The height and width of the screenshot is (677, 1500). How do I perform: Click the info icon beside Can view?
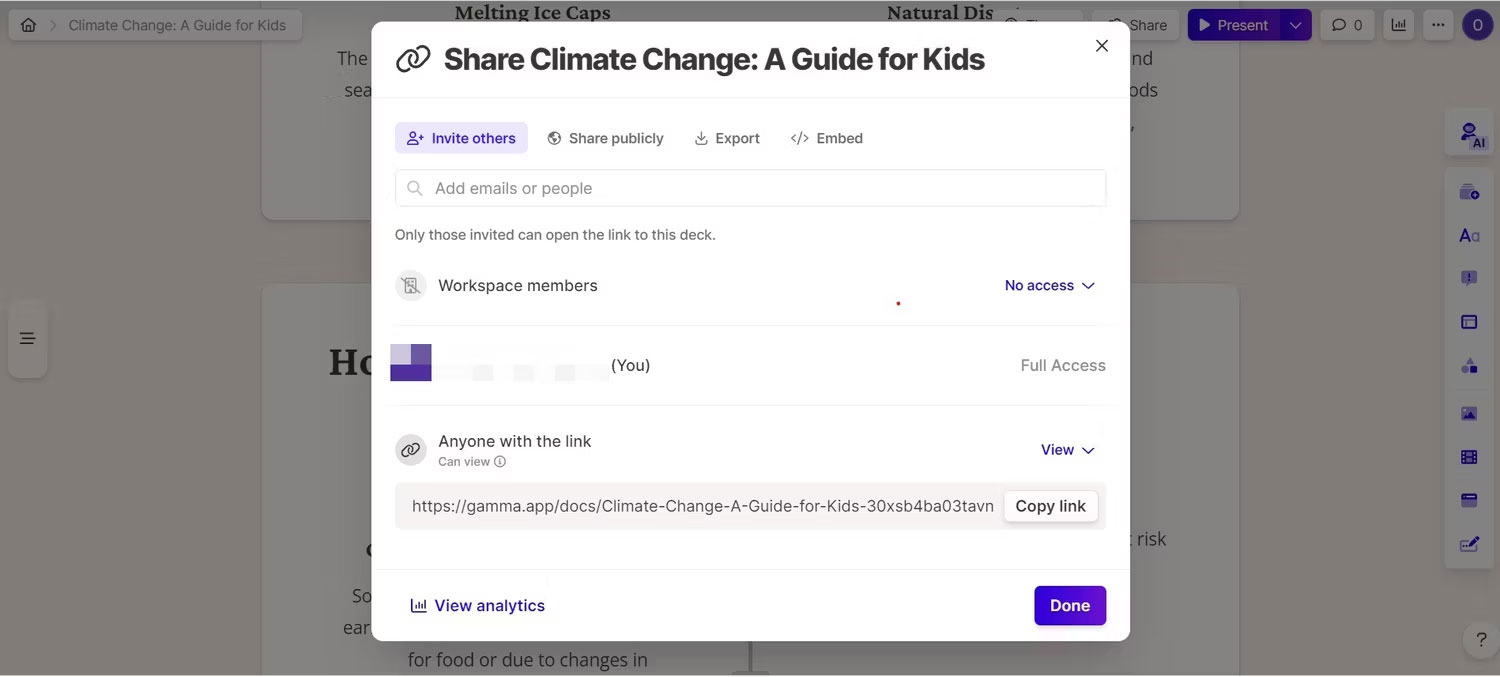[x=500, y=462]
